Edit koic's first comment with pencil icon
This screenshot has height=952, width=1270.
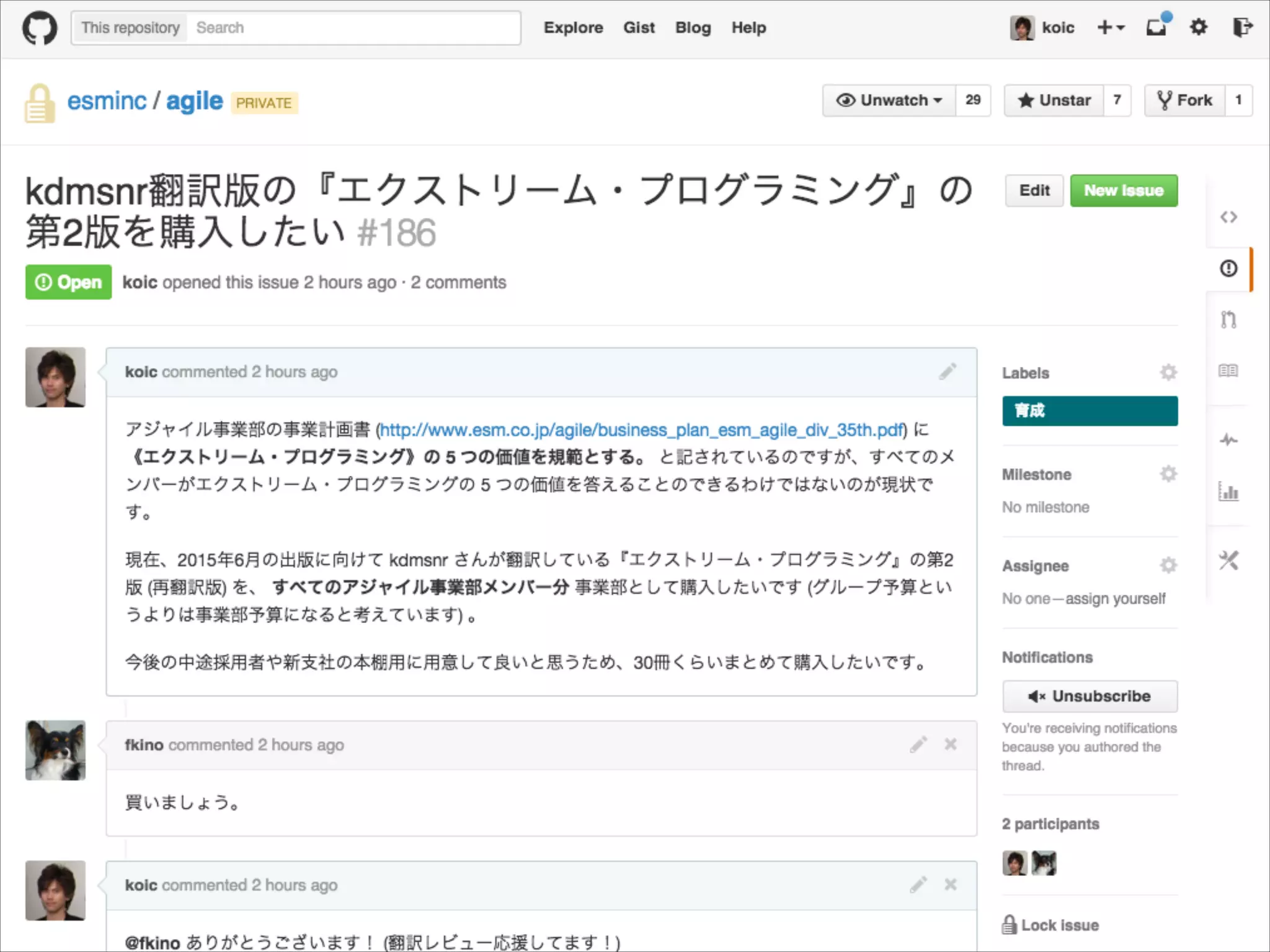point(947,372)
